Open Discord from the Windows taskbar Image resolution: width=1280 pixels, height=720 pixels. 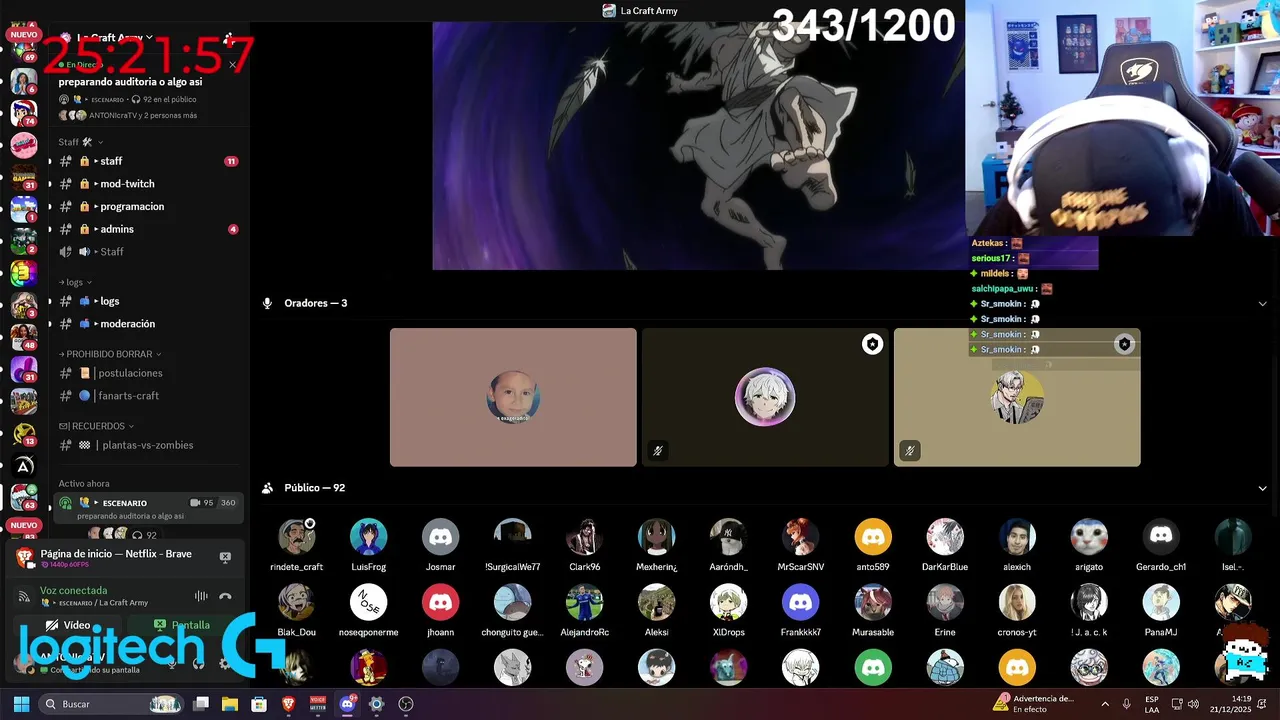[x=347, y=704]
